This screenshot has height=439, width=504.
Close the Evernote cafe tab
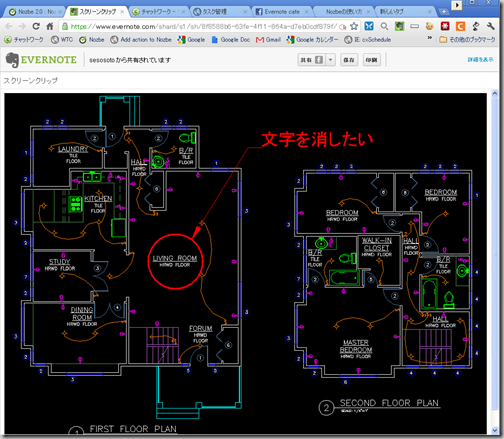click(x=306, y=12)
